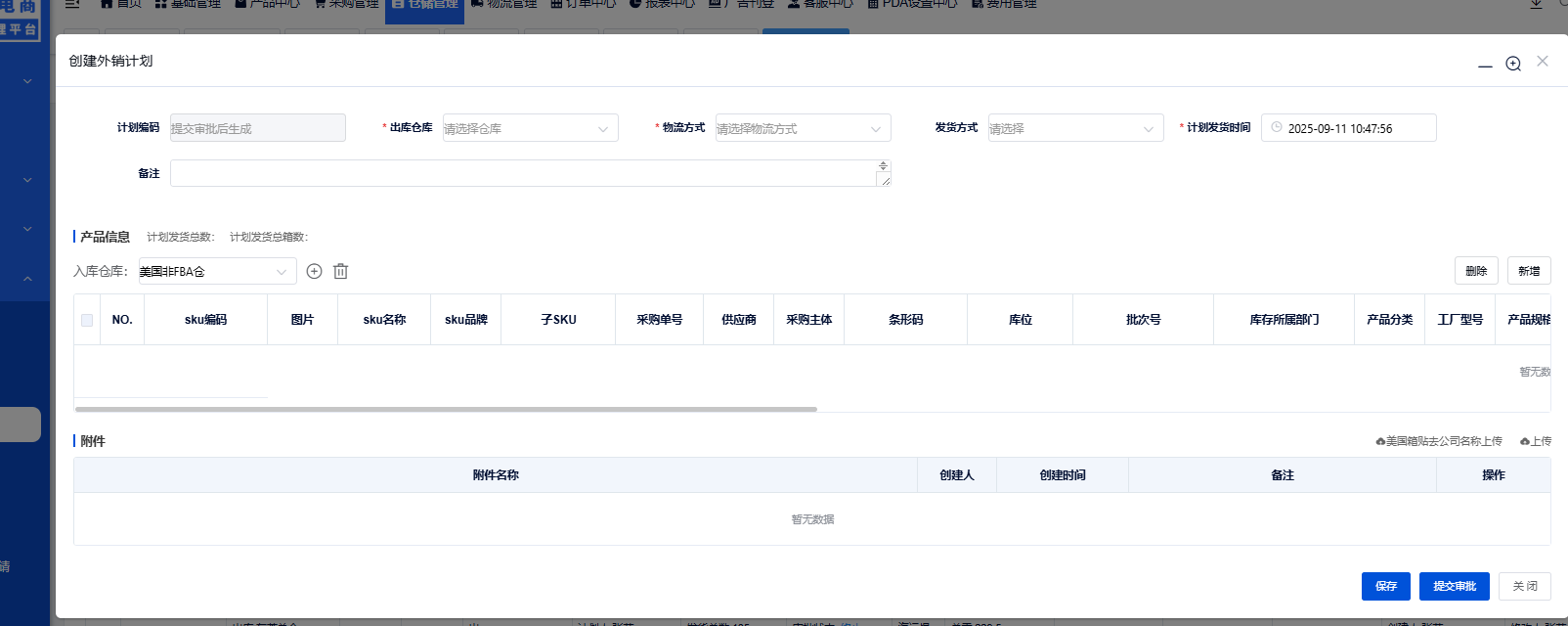This screenshot has height=626, width=1568.
Task: Expand the third chevron in the left sidebar
Action: [27, 229]
